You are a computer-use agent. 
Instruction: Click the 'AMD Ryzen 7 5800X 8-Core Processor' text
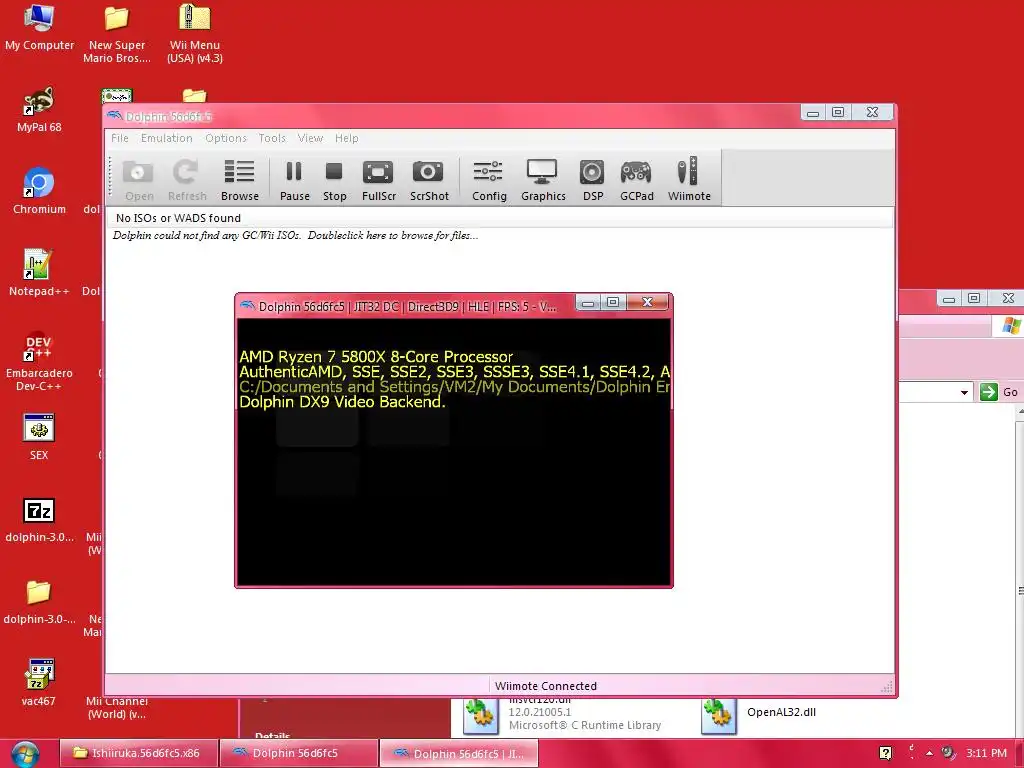pos(376,357)
